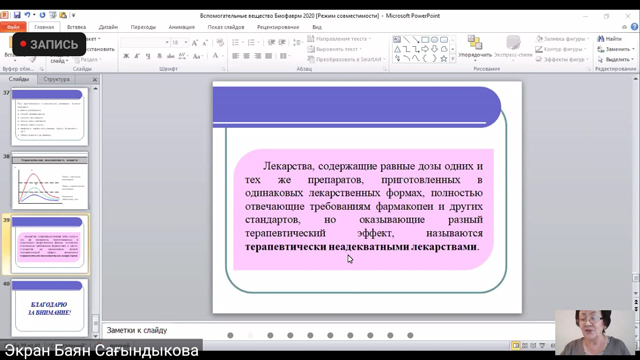Select slide 38 thumbnail with the graph

coord(49,180)
